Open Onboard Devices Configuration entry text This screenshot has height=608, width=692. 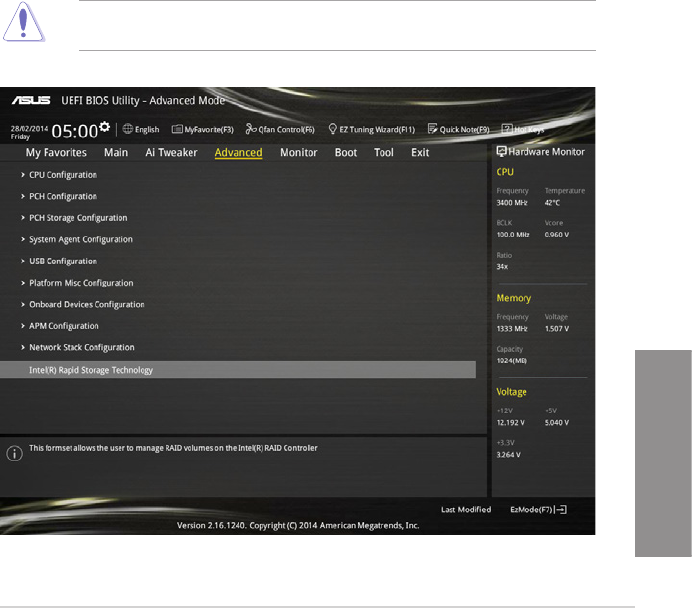tap(87, 304)
